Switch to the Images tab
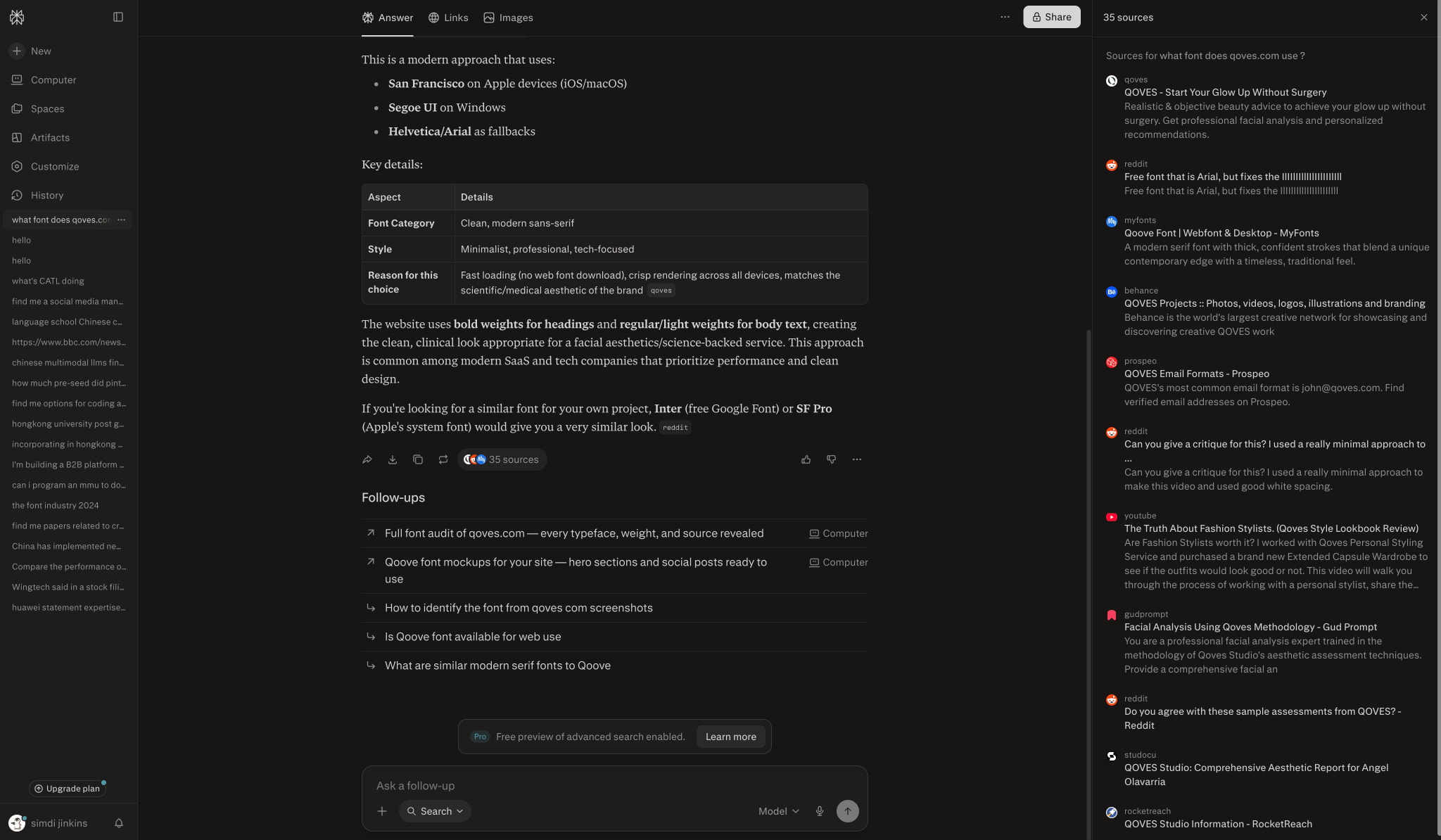This screenshot has height=840, width=1441. coord(508,18)
